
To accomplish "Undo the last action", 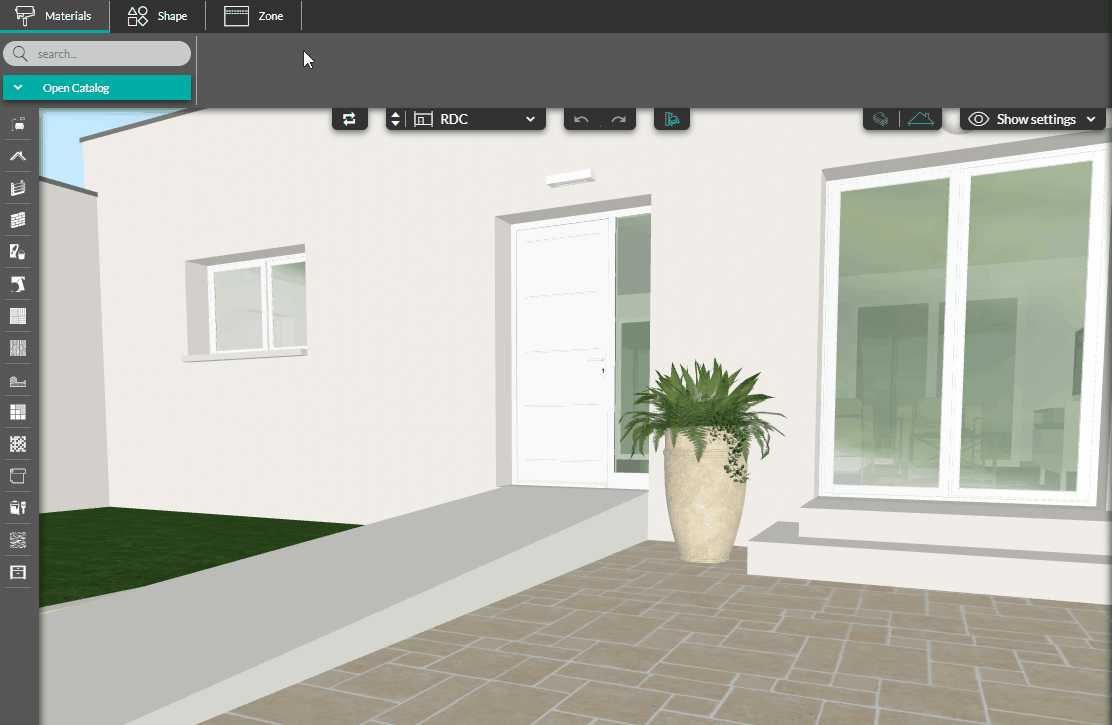I will 582,119.
